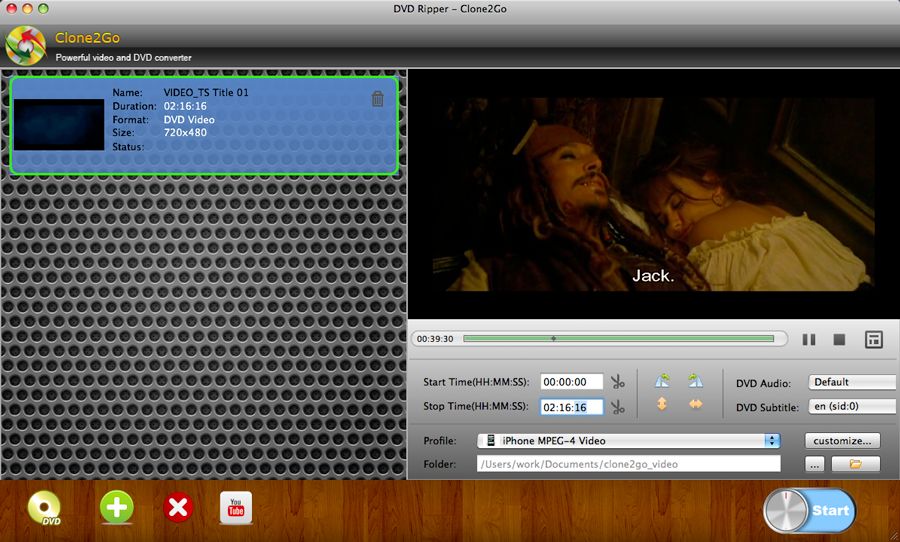Open the DVD Audio dropdown
The image size is (900, 542).
click(x=852, y=382)
